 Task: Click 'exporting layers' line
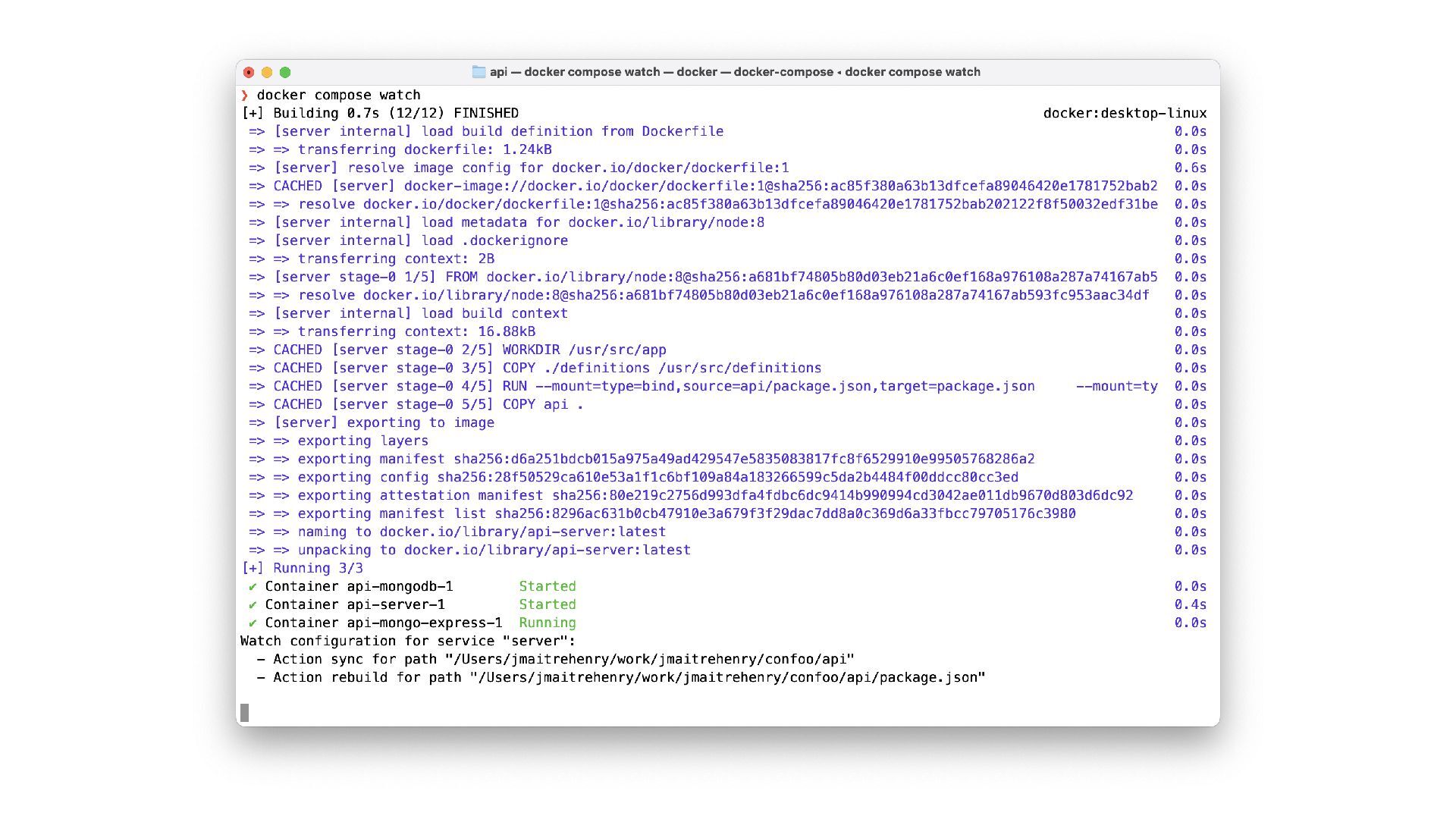[x=339, y=441]
